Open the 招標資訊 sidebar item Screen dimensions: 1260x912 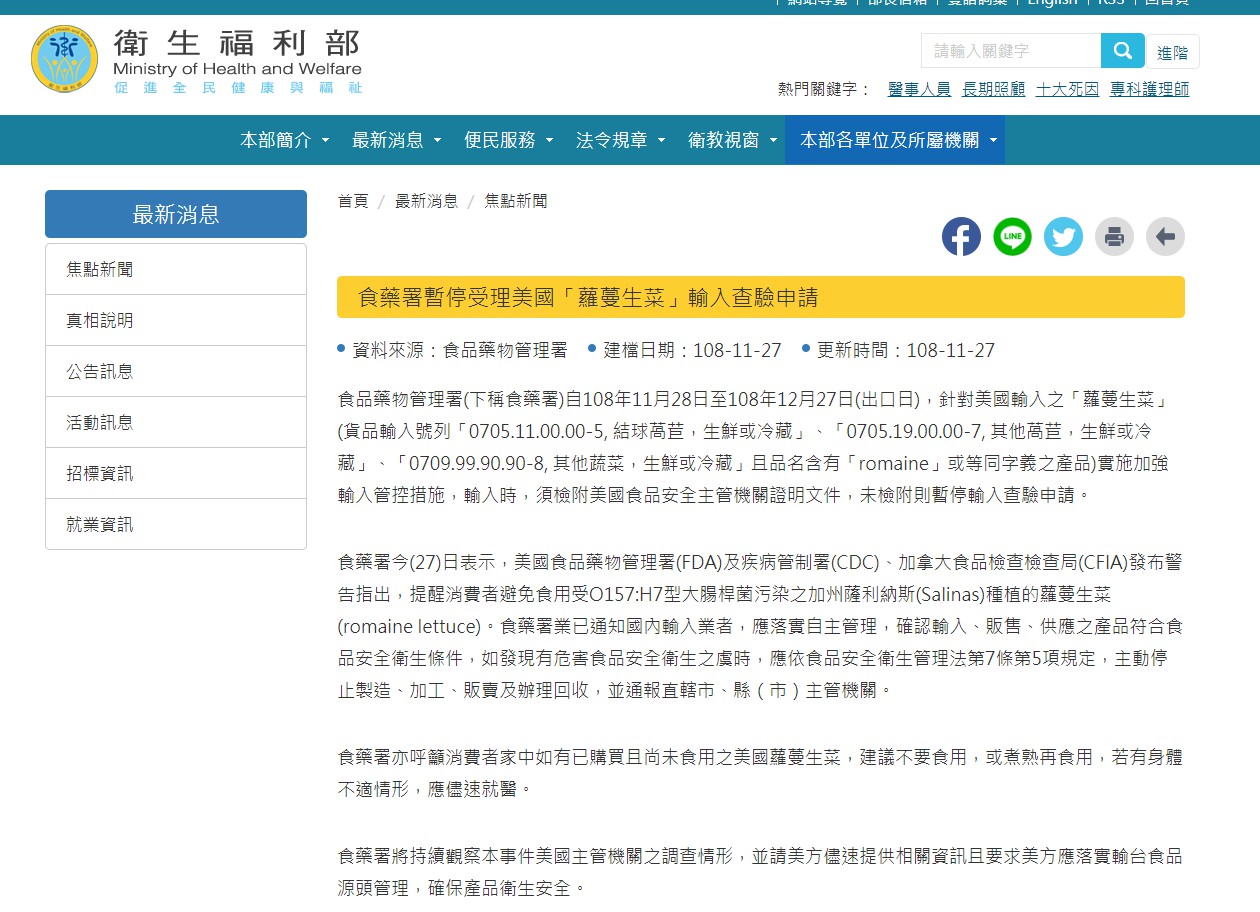click(x=176, y=473)
